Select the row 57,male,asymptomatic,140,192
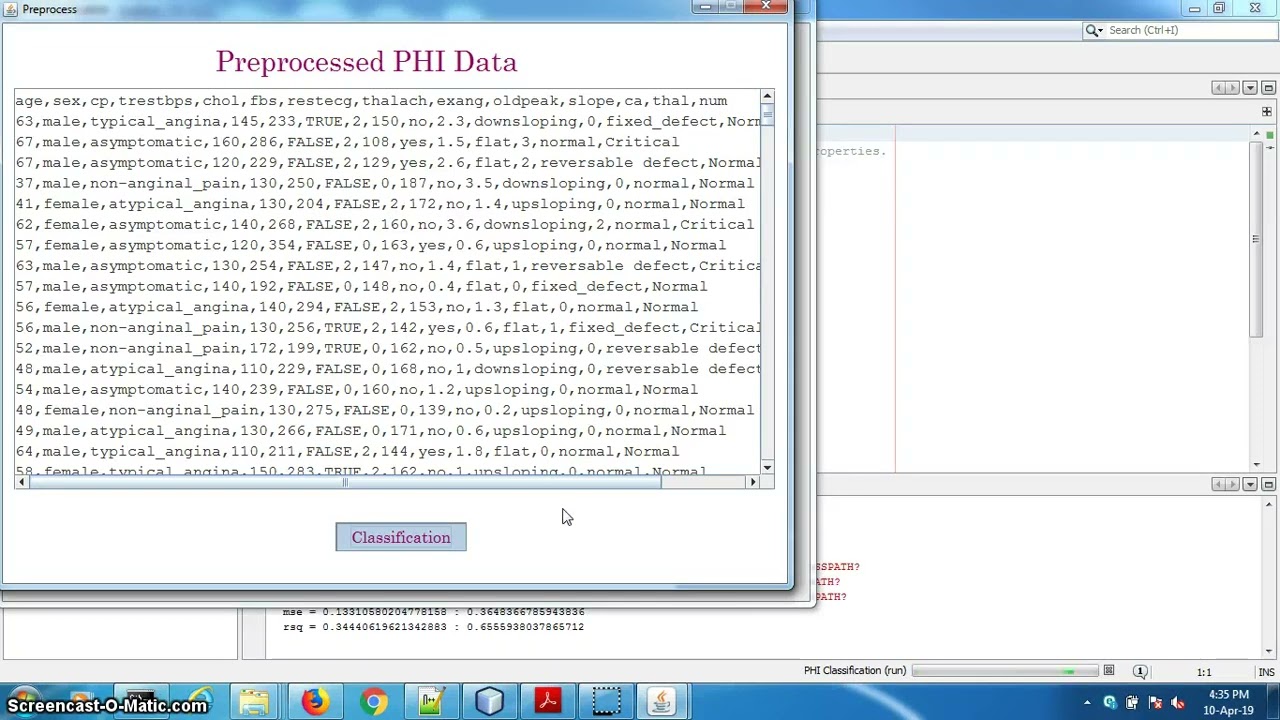Viewport: 1280px width, 720px height. point(361,286)
